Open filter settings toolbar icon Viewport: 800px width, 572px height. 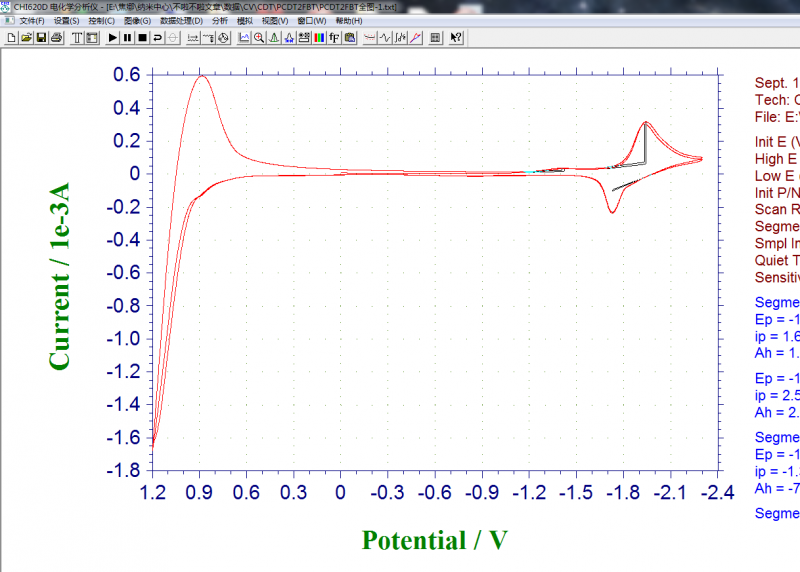coord(208,38)
